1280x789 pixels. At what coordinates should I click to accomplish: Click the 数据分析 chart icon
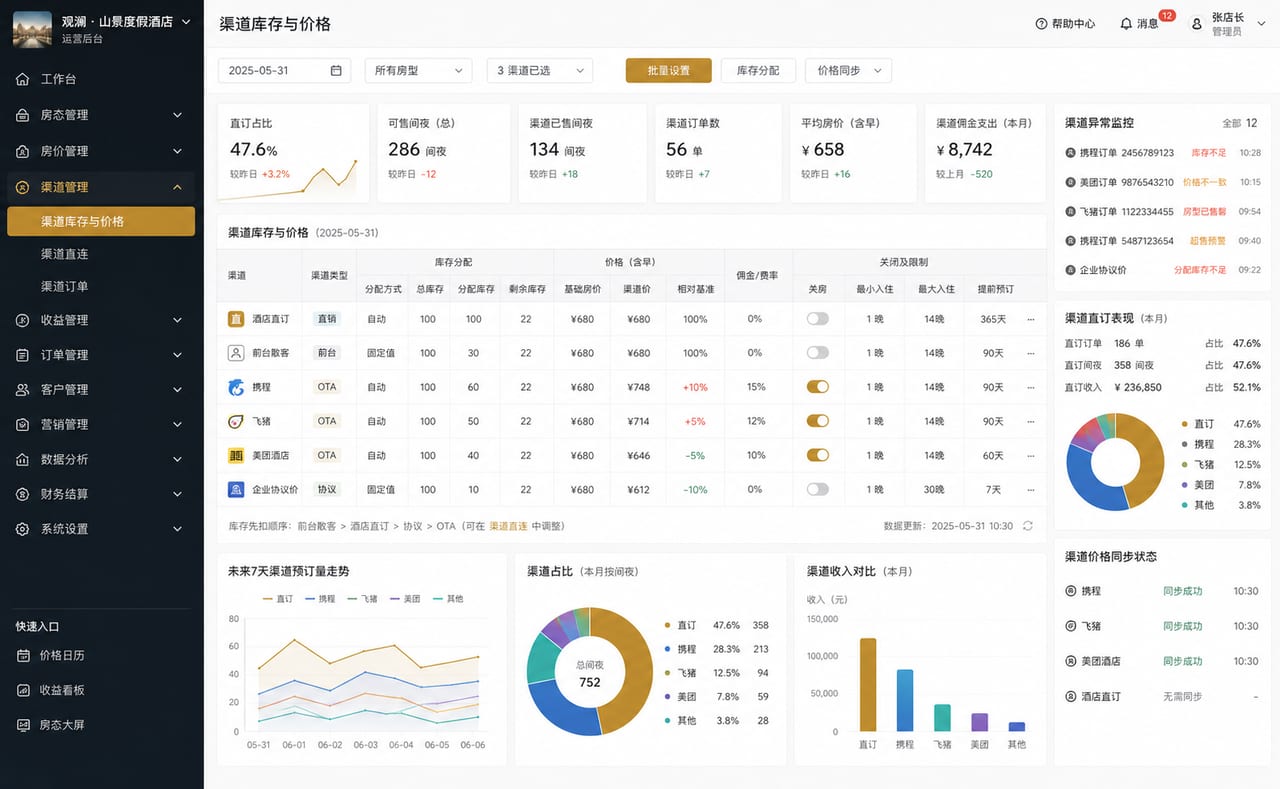[x=22, y=459]
